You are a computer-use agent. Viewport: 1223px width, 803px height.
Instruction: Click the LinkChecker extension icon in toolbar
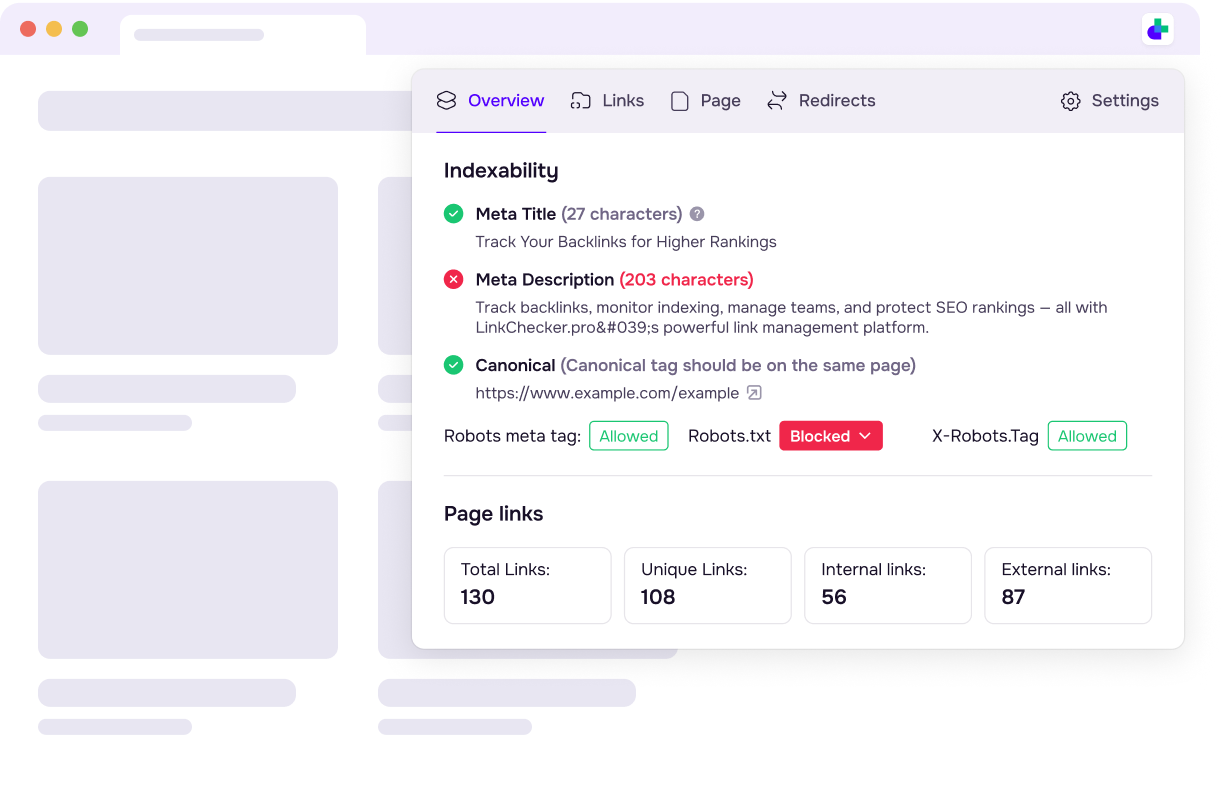(x=1157, y=29)
